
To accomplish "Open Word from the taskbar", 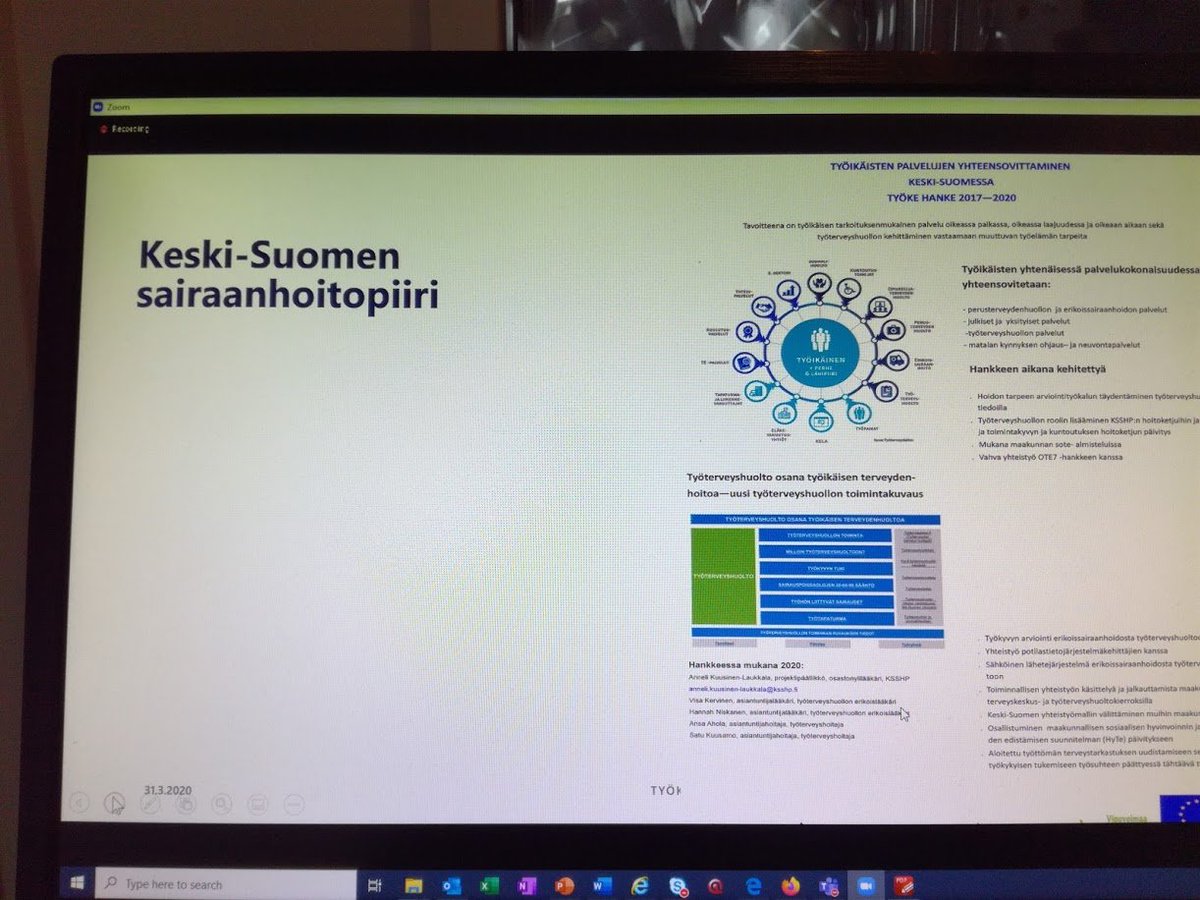I will pyautogui.click(x=602, y=885).
